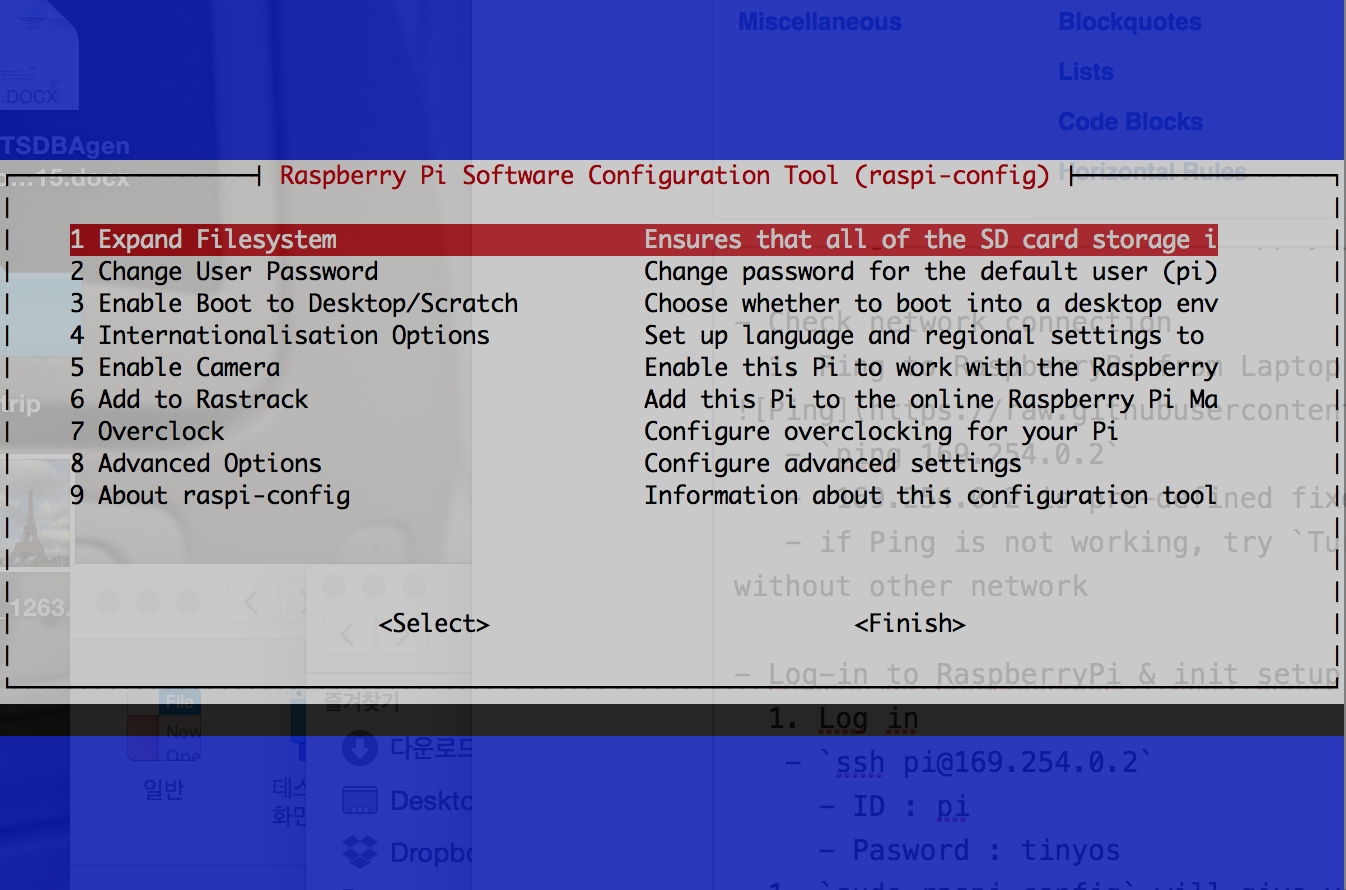Screen dimensions: 1346x890
Task: Click '1. Log in' line in background editor
Action: coord(843,718)
